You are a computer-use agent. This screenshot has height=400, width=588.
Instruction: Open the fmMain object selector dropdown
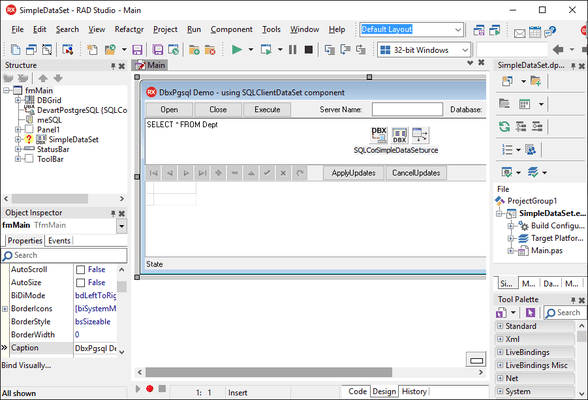tap(122, 226)
